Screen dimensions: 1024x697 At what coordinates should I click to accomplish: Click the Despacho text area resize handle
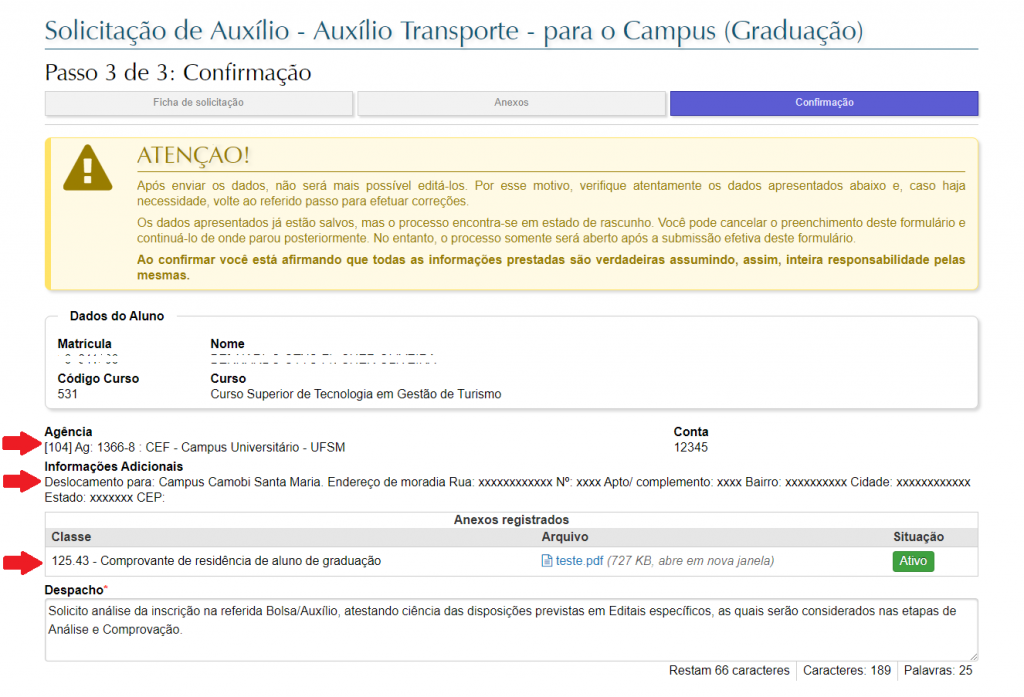pos(973,655)
